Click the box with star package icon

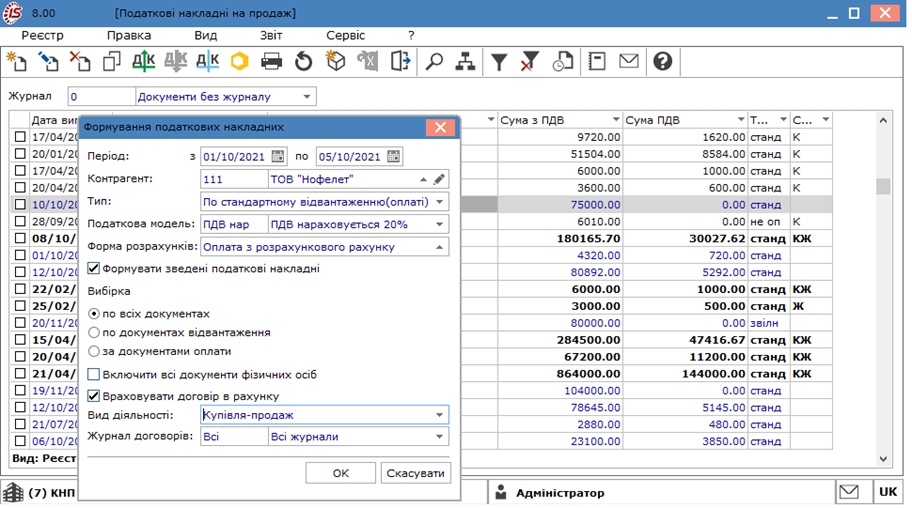point(336,61)
